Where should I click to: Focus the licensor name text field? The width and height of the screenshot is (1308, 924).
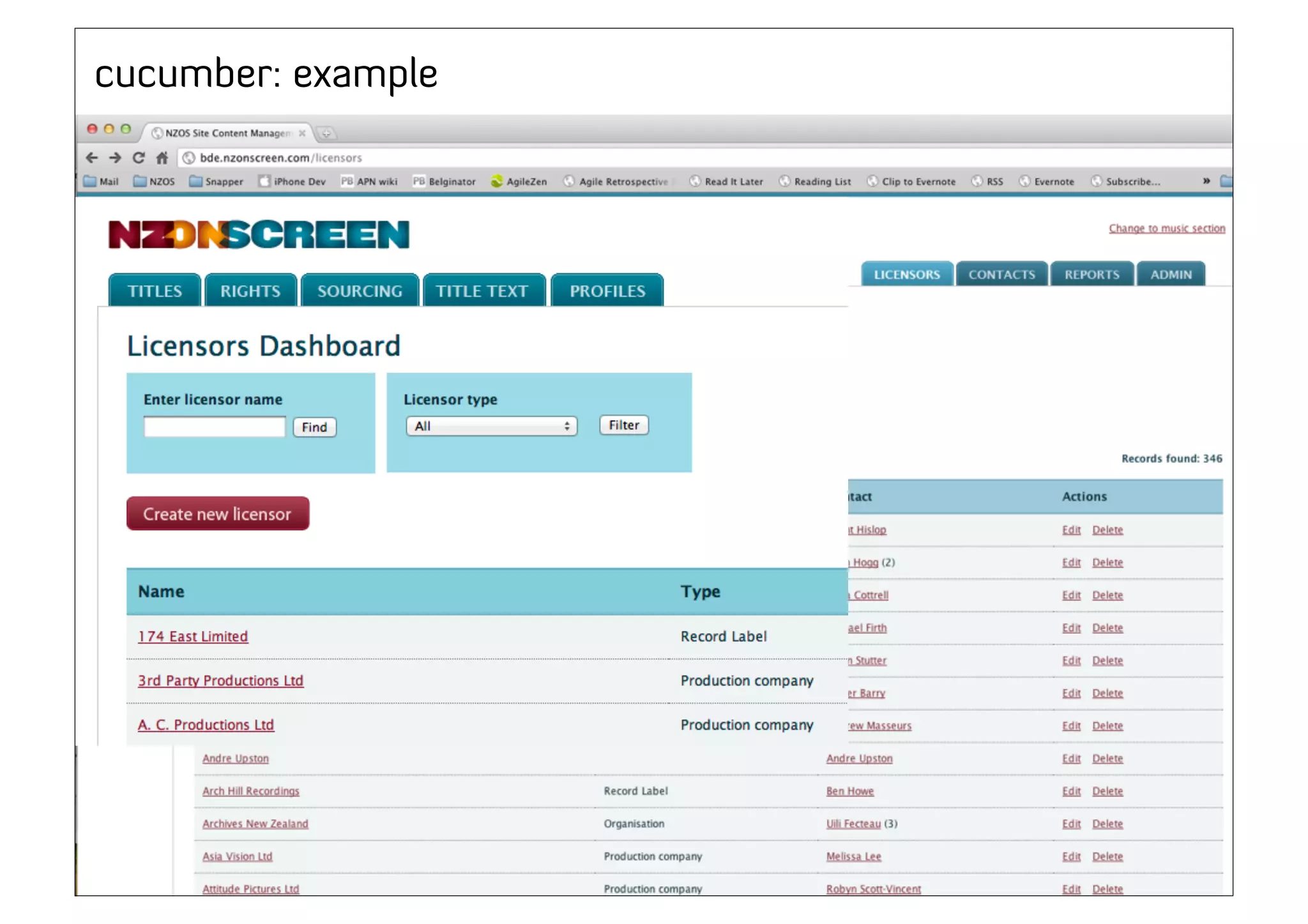(215, 427)
